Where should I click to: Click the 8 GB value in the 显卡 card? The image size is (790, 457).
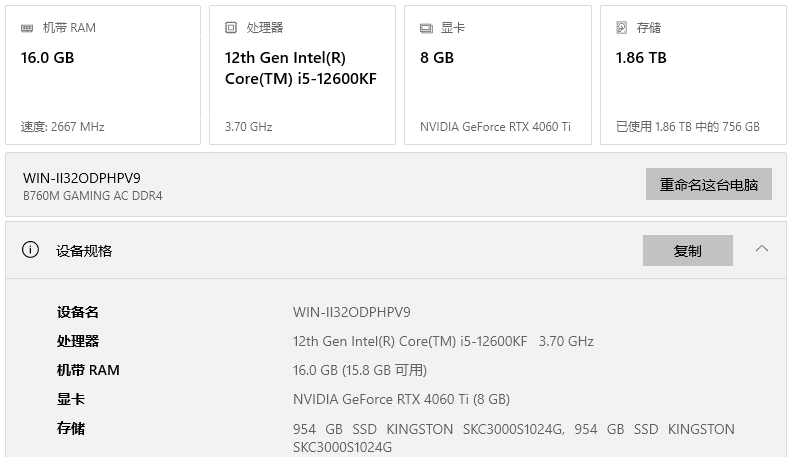tap(437, 58)
